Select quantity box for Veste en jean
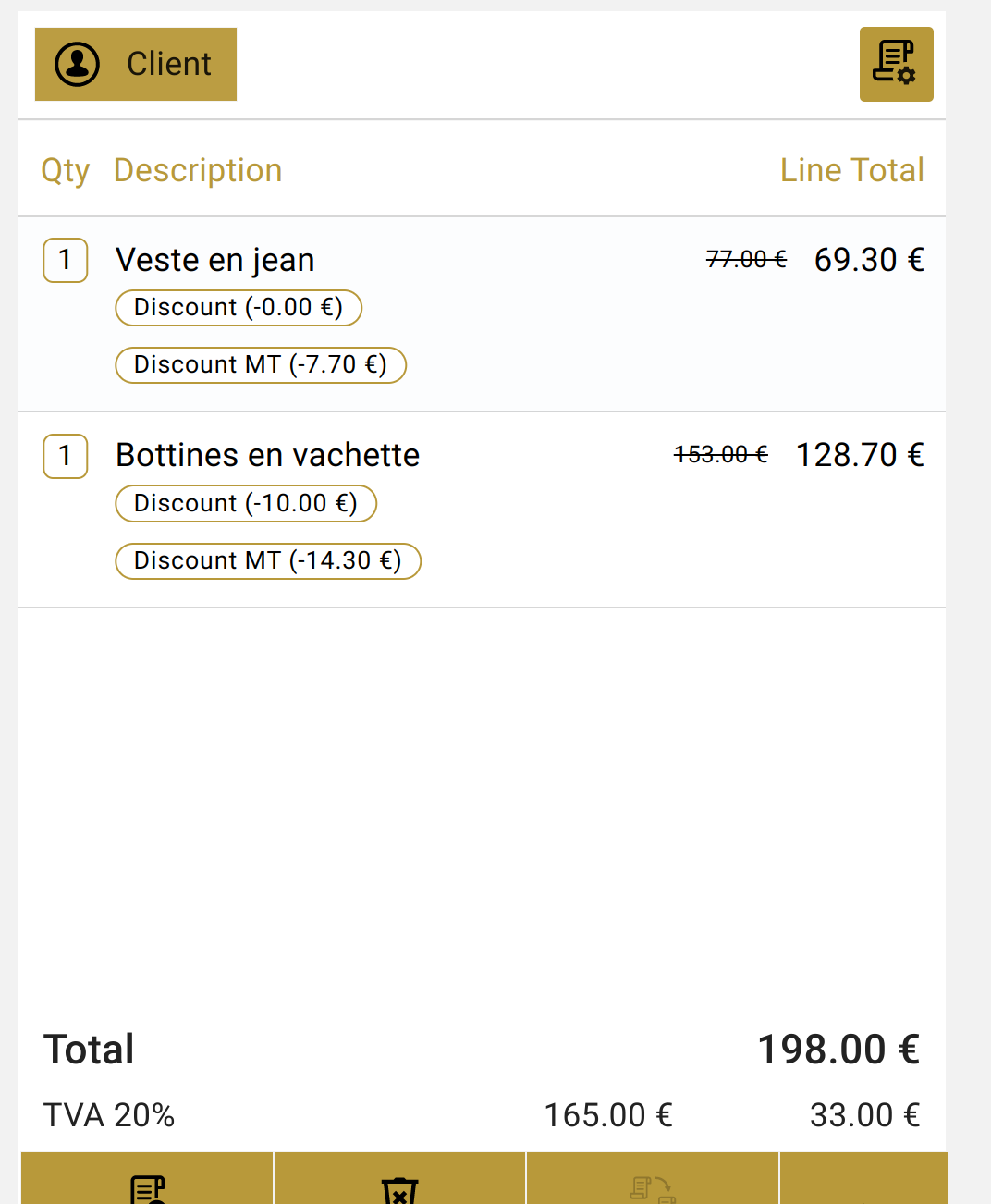 point(66,260)
